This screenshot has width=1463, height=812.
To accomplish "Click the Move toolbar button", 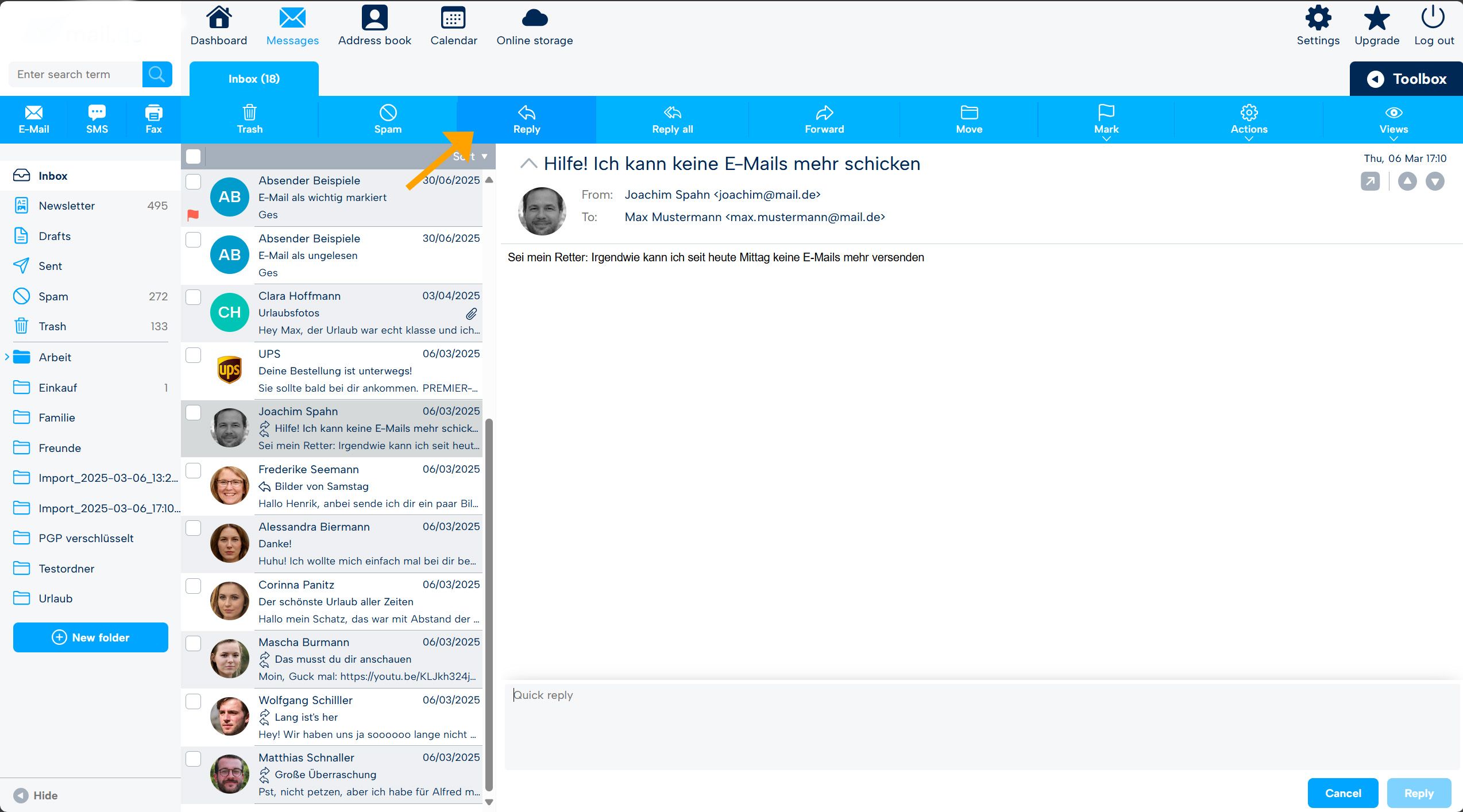I will tap(969, 119).
